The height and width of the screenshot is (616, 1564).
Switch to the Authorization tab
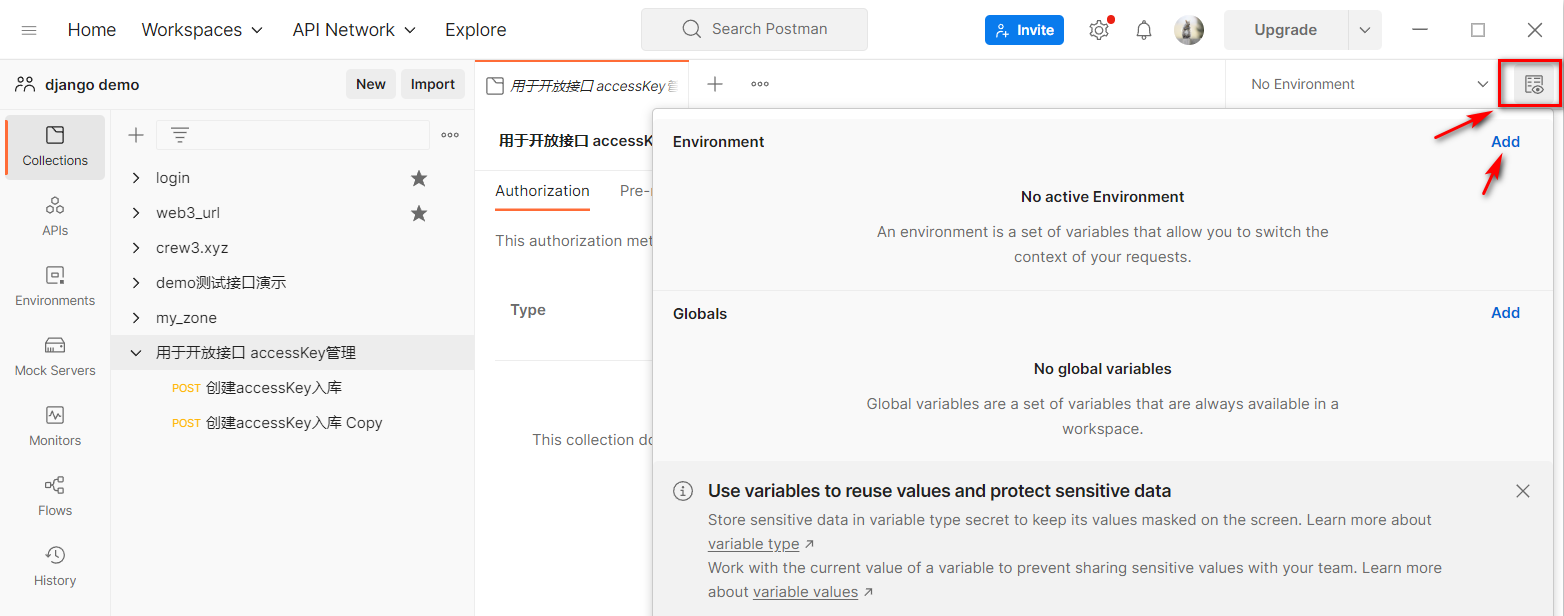543,191
